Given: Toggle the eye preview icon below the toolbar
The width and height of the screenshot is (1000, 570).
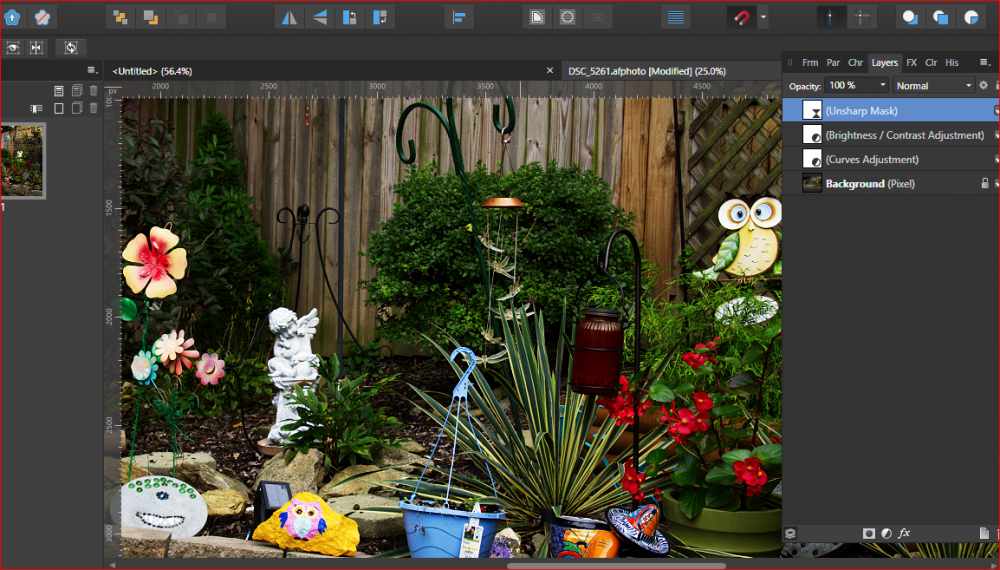Looking at the screenshot, I should (x=12, y=47).
